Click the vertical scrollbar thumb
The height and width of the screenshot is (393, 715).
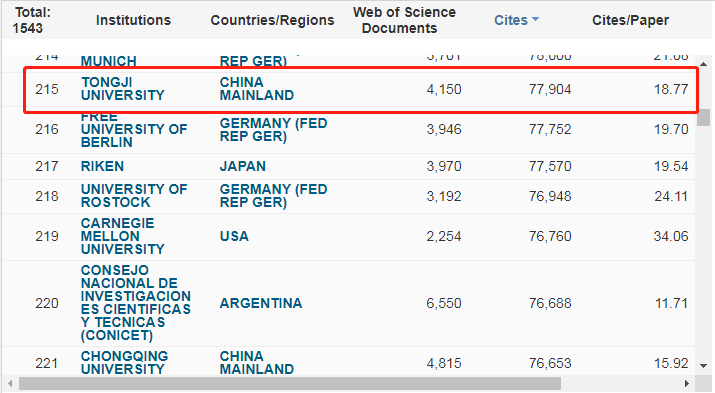pyautogui.click(x=704, y=117)
